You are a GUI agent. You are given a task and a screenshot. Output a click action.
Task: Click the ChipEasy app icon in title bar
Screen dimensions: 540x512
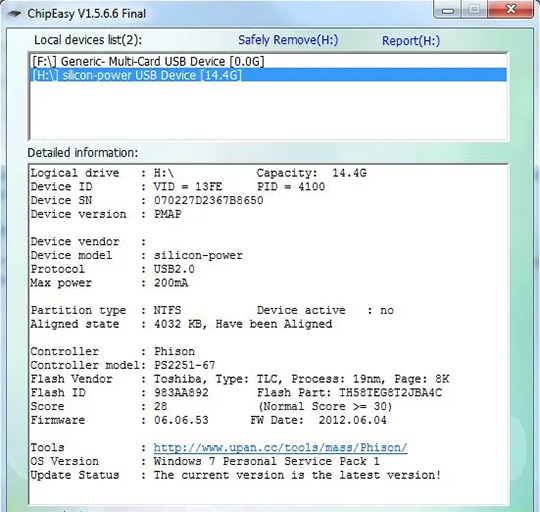[x=14, y=14]
